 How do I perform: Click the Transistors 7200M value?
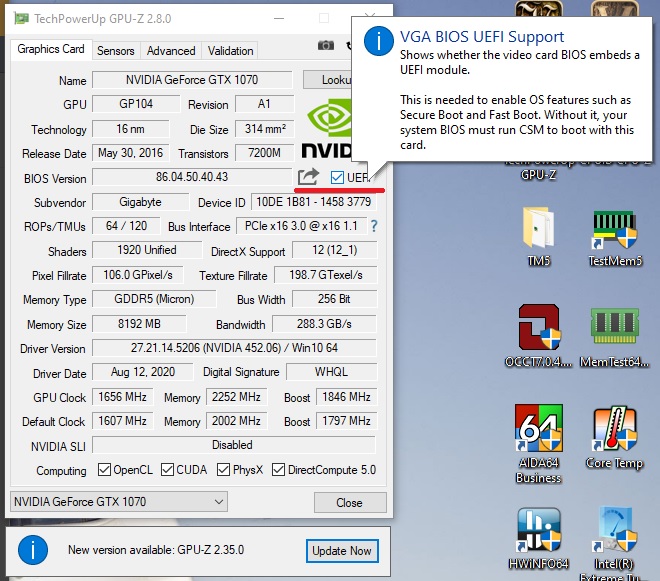coord(265,152)
